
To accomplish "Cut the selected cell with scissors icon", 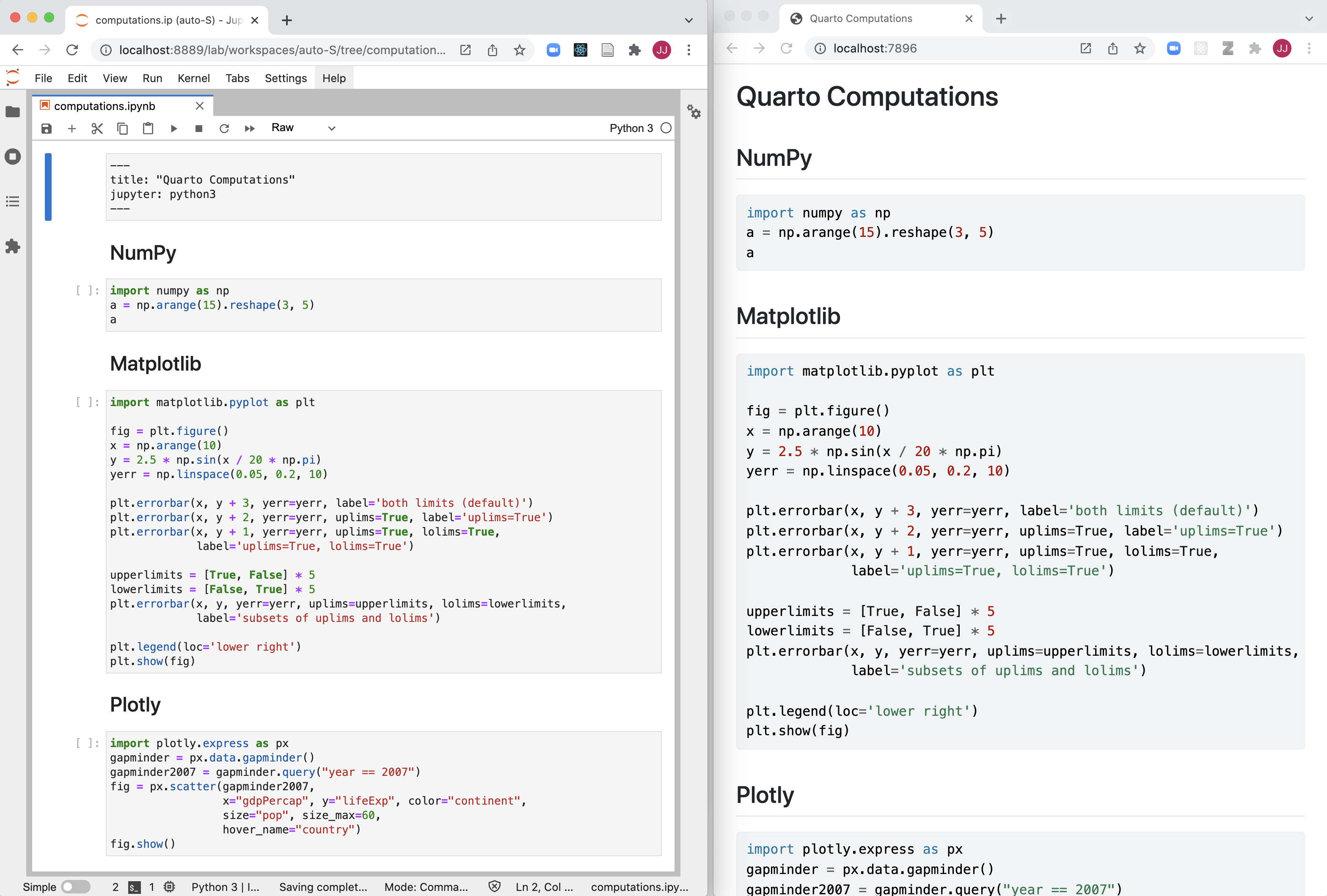I will [x=96, y=129].
